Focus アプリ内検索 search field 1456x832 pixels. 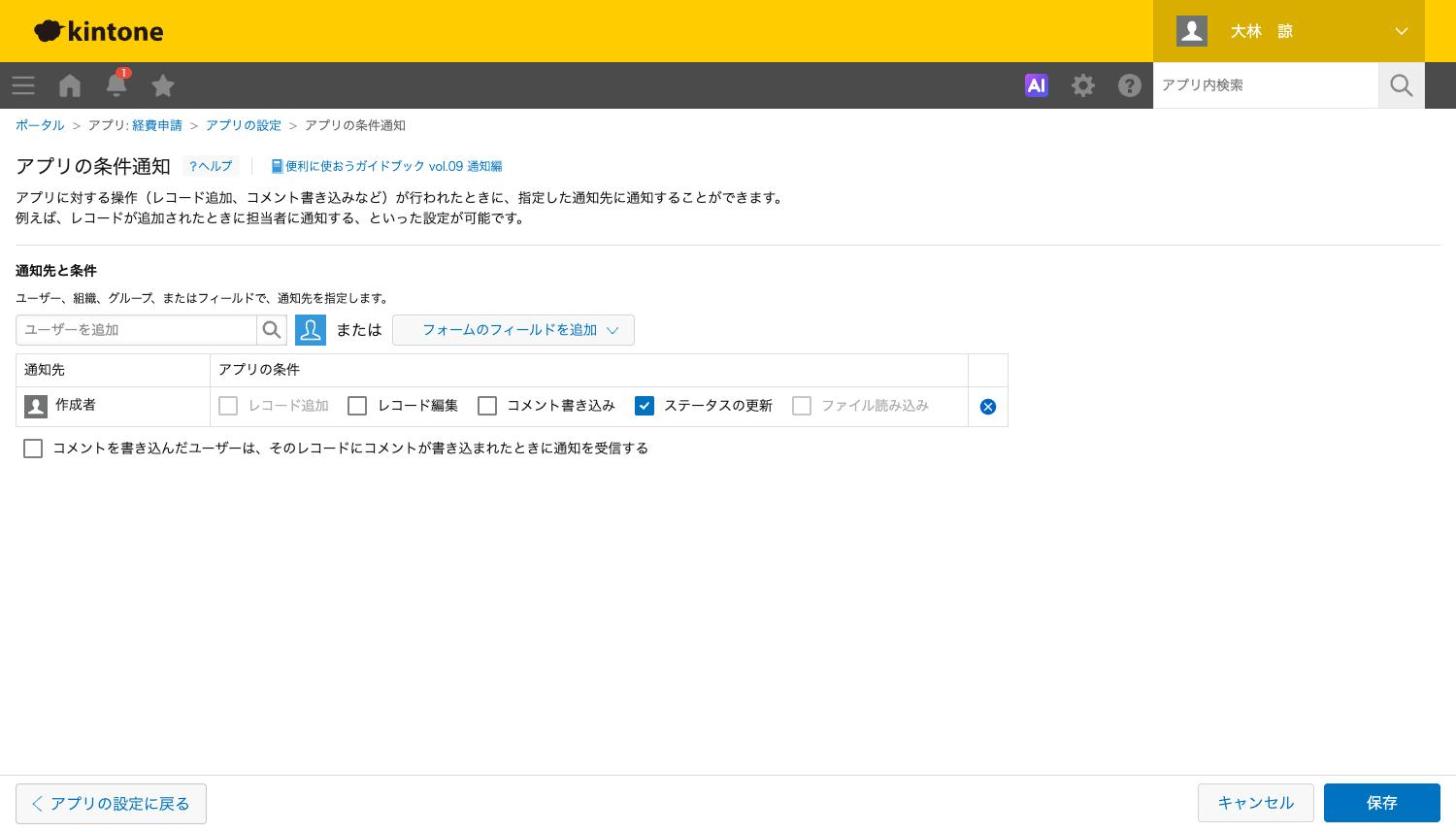pos(1266,86)
